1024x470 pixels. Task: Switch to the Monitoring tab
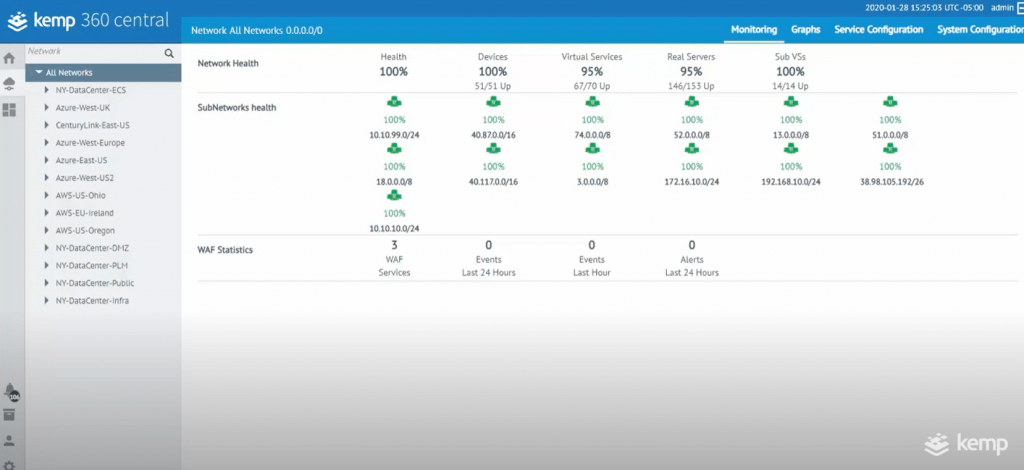click(x=754, y=30)
